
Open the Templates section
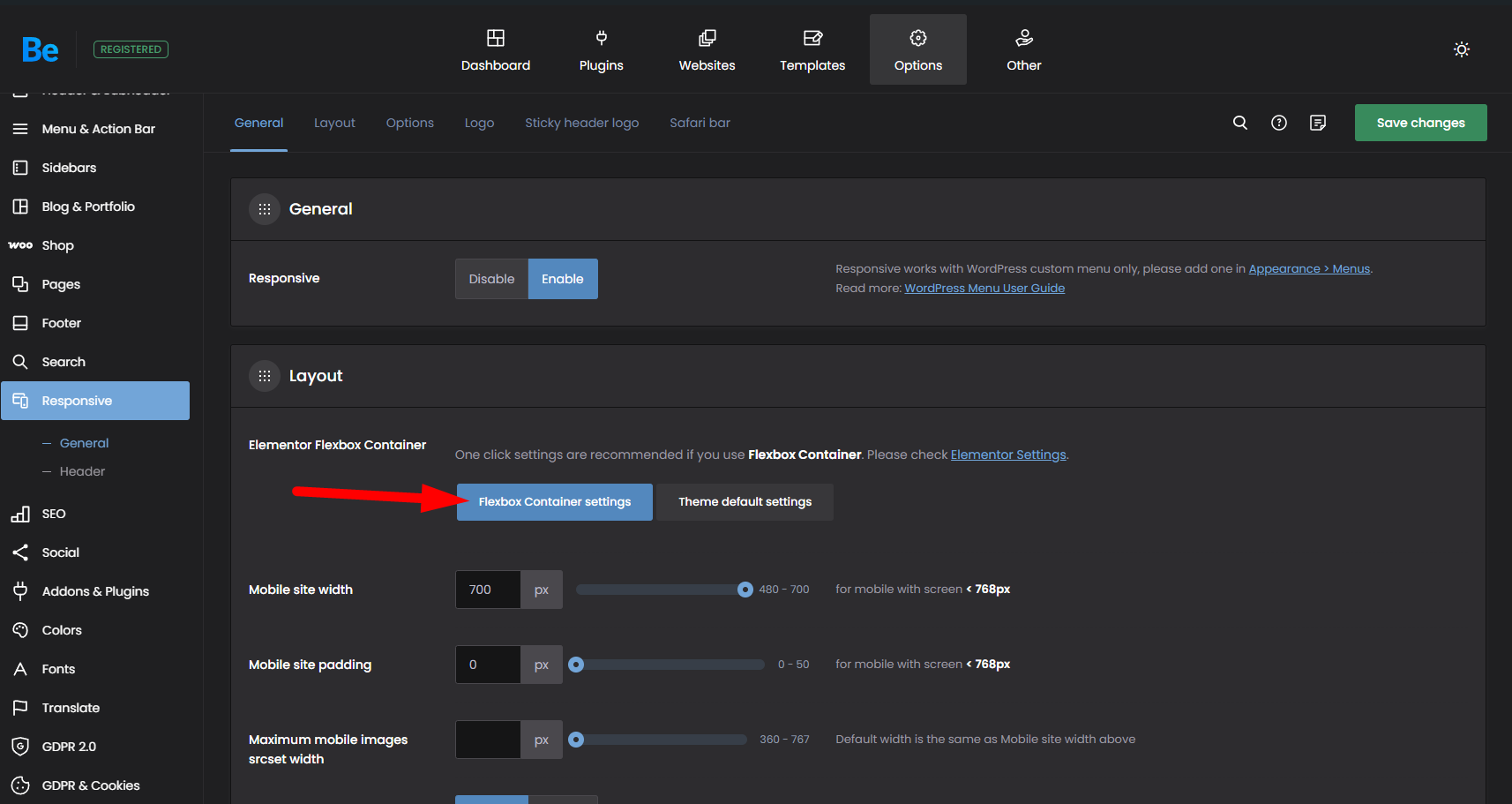[x=812, y=49]
